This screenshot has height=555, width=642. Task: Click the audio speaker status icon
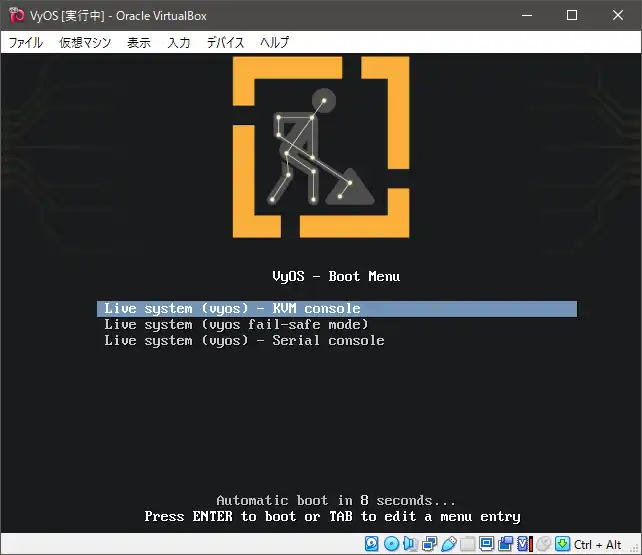pyautogui.click(x=410, y=544)
